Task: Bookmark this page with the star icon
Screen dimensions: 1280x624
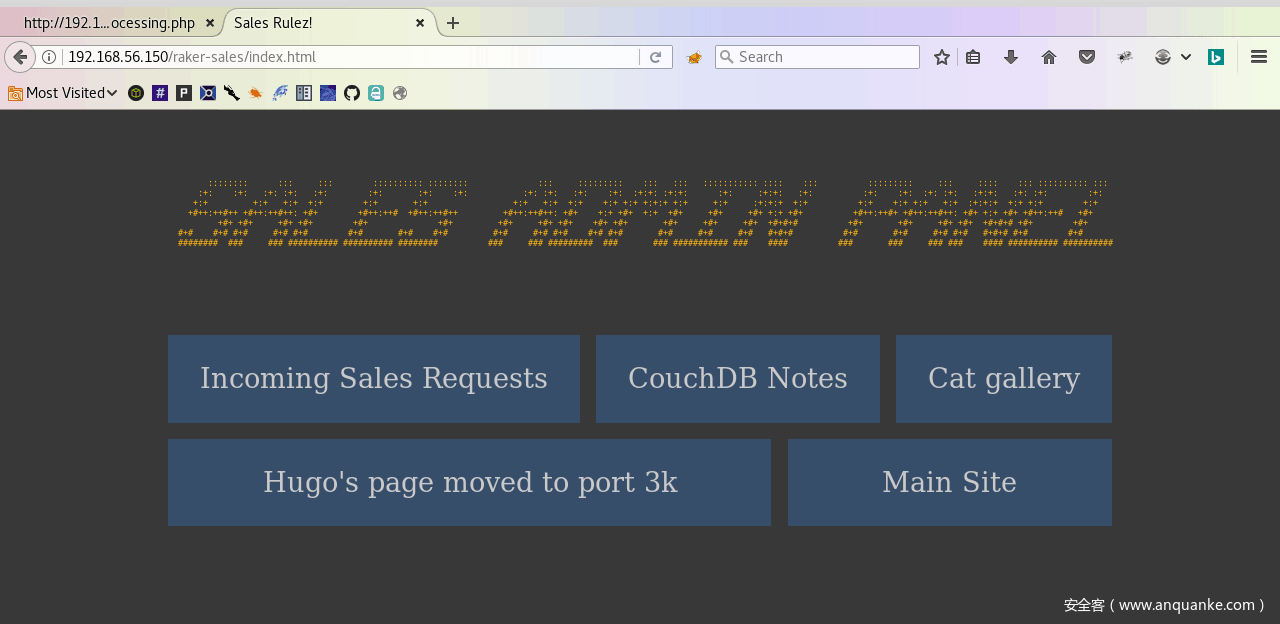Action: pos(942,57)
